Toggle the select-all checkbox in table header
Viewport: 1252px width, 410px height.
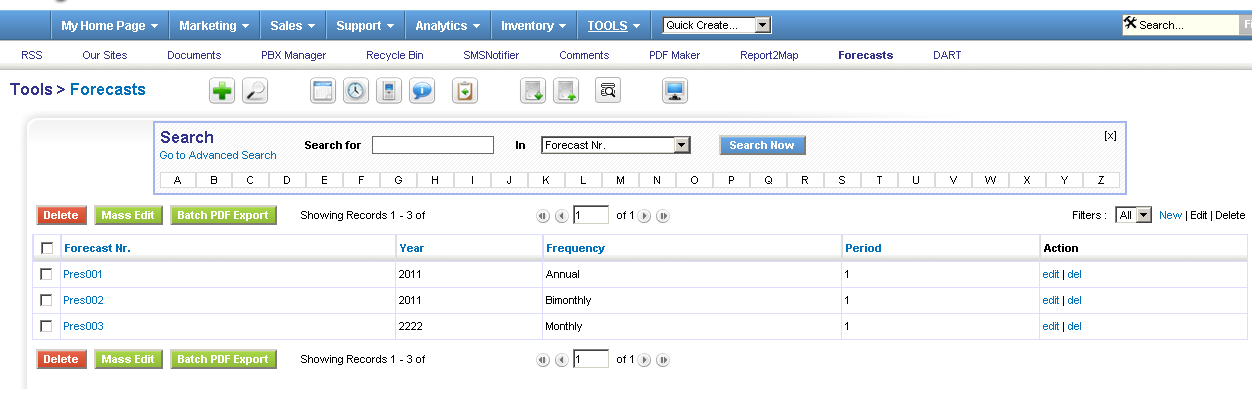click(46, 248)
